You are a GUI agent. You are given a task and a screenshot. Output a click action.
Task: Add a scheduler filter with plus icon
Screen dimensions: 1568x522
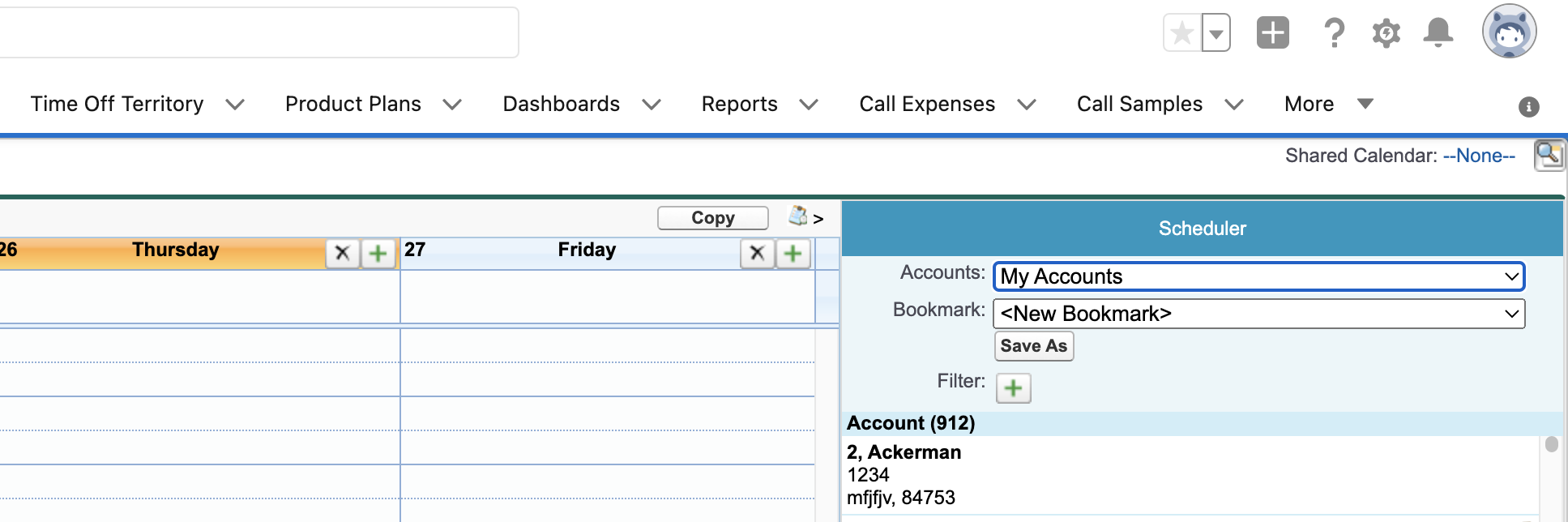[1013, 388]
